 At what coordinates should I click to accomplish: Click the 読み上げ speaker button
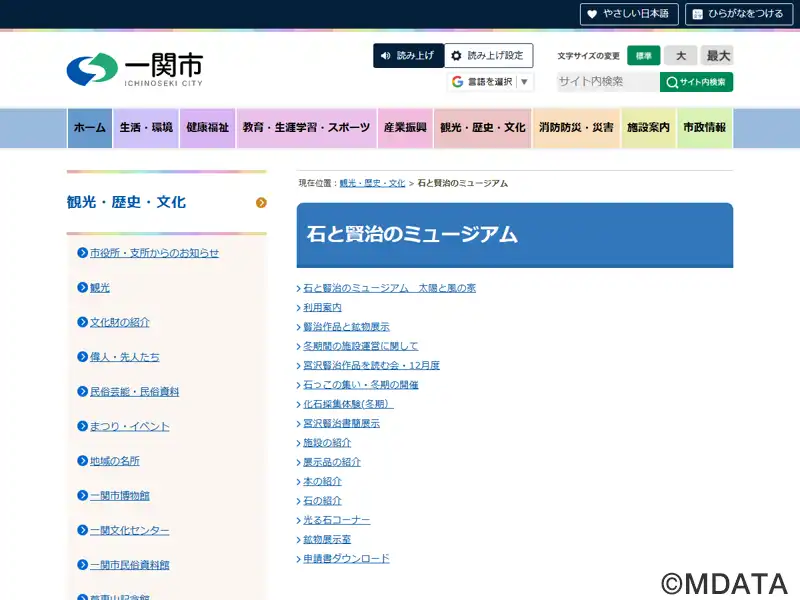coord(408,56)
